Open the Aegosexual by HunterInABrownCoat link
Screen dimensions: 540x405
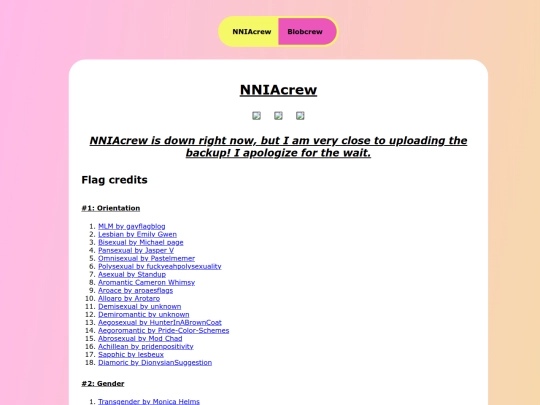(x=160, y=322)
